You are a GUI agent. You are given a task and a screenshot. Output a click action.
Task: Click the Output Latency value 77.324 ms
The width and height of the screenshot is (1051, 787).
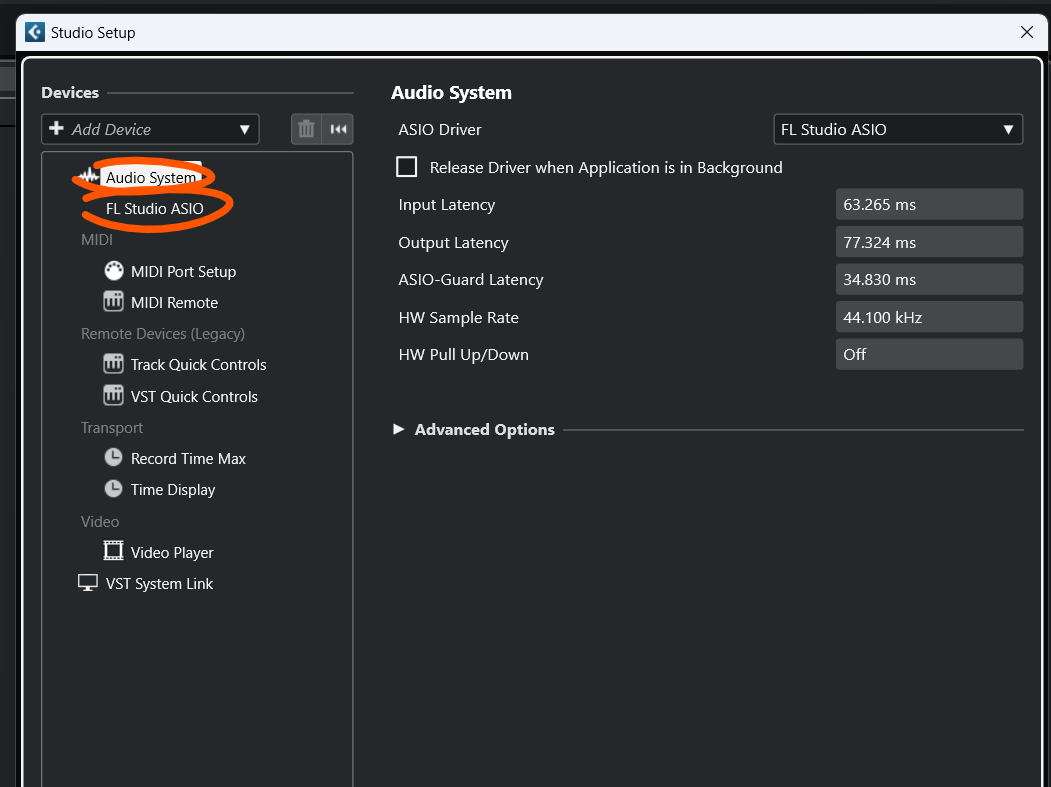point(929,242)
